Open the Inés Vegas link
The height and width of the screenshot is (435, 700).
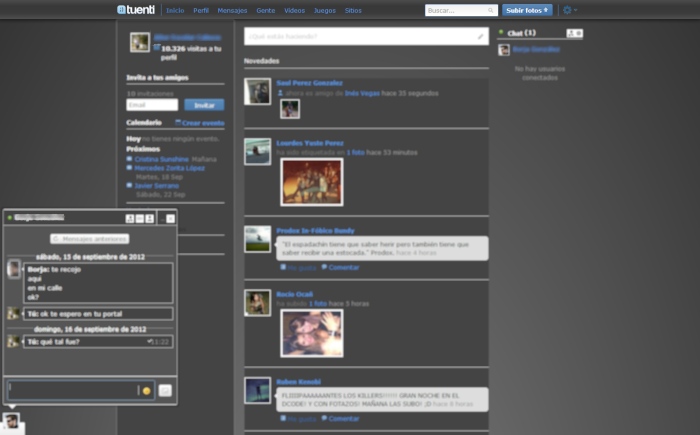point(362,93)
